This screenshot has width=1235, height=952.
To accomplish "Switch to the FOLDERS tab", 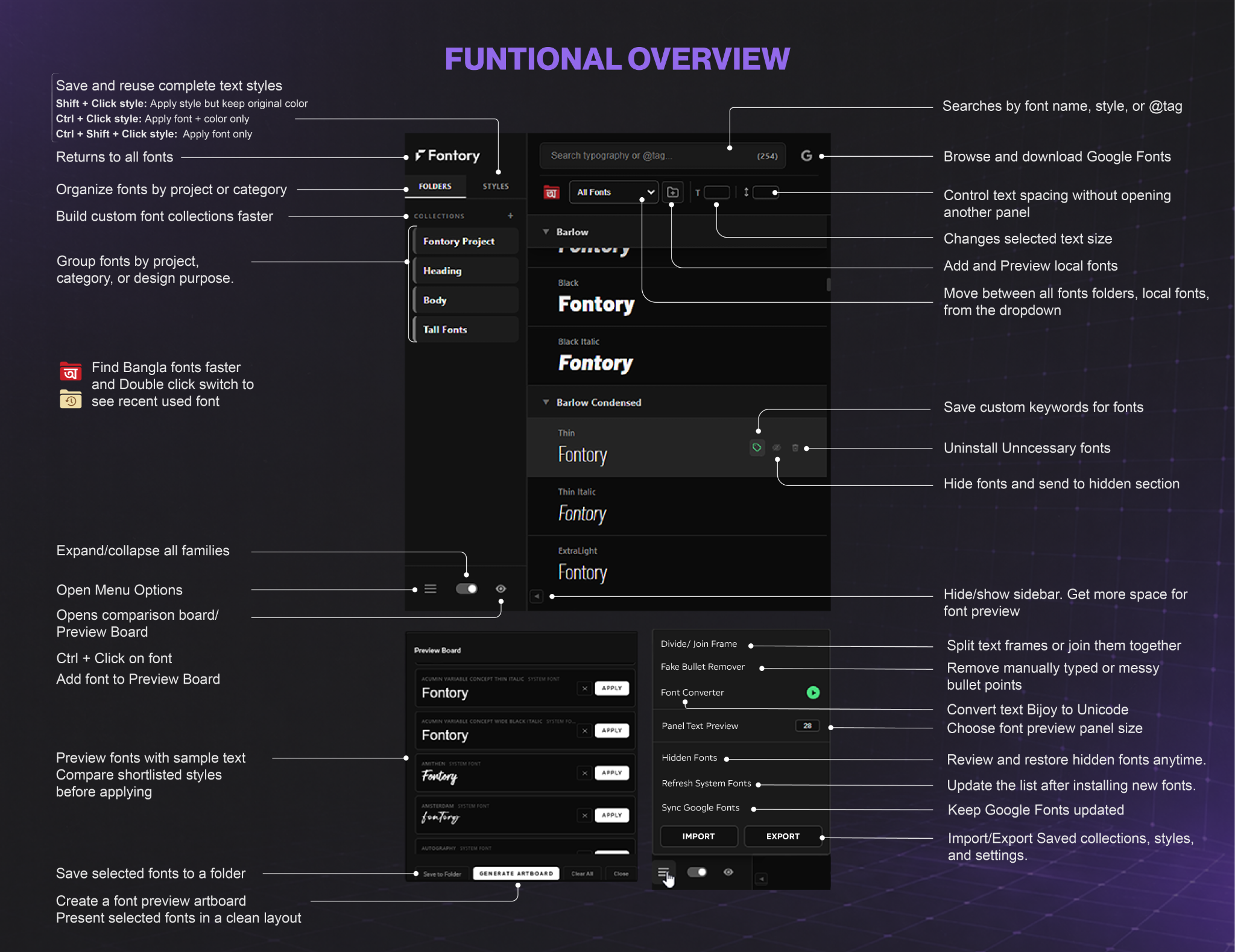I will [x=435, y=186].
